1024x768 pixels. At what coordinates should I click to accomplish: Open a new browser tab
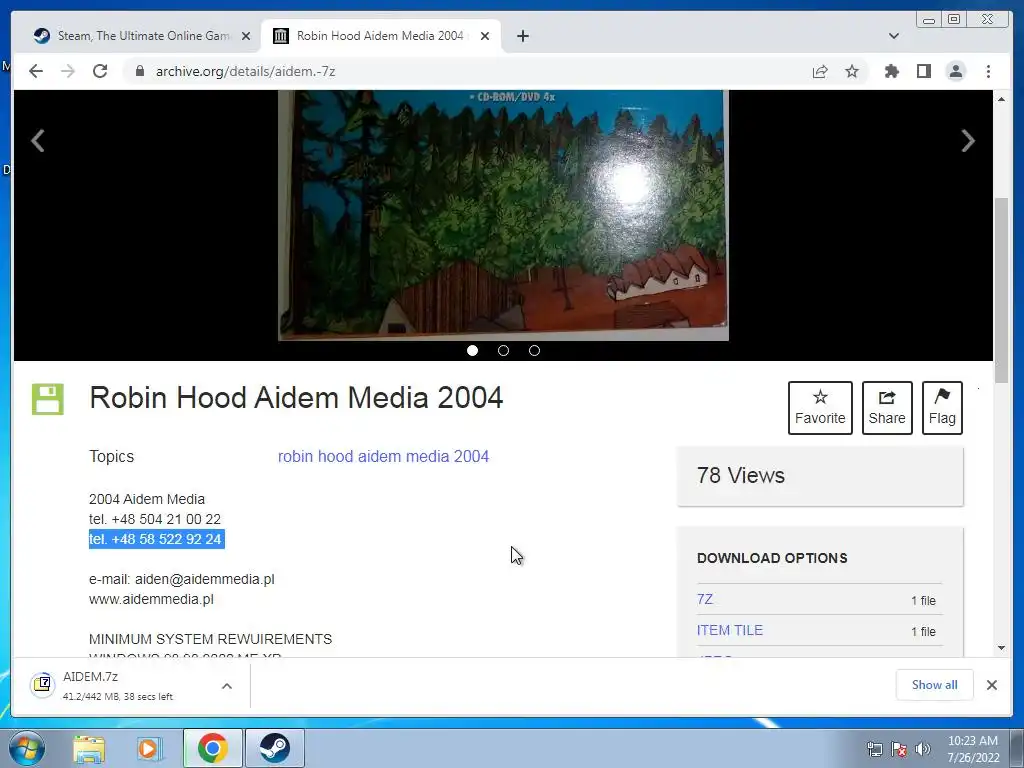tap(522, 36)
